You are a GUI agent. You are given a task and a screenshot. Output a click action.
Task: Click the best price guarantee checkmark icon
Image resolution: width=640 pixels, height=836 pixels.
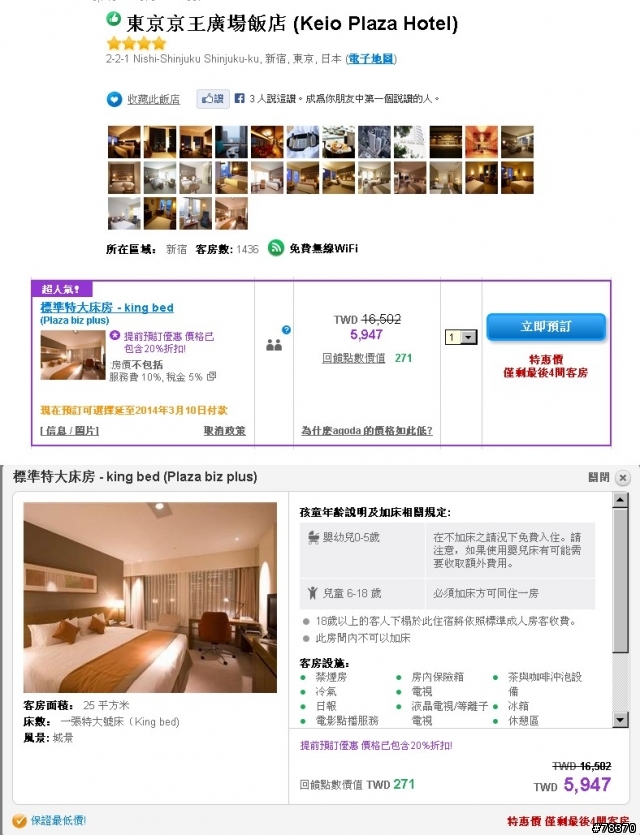point(19,821)
